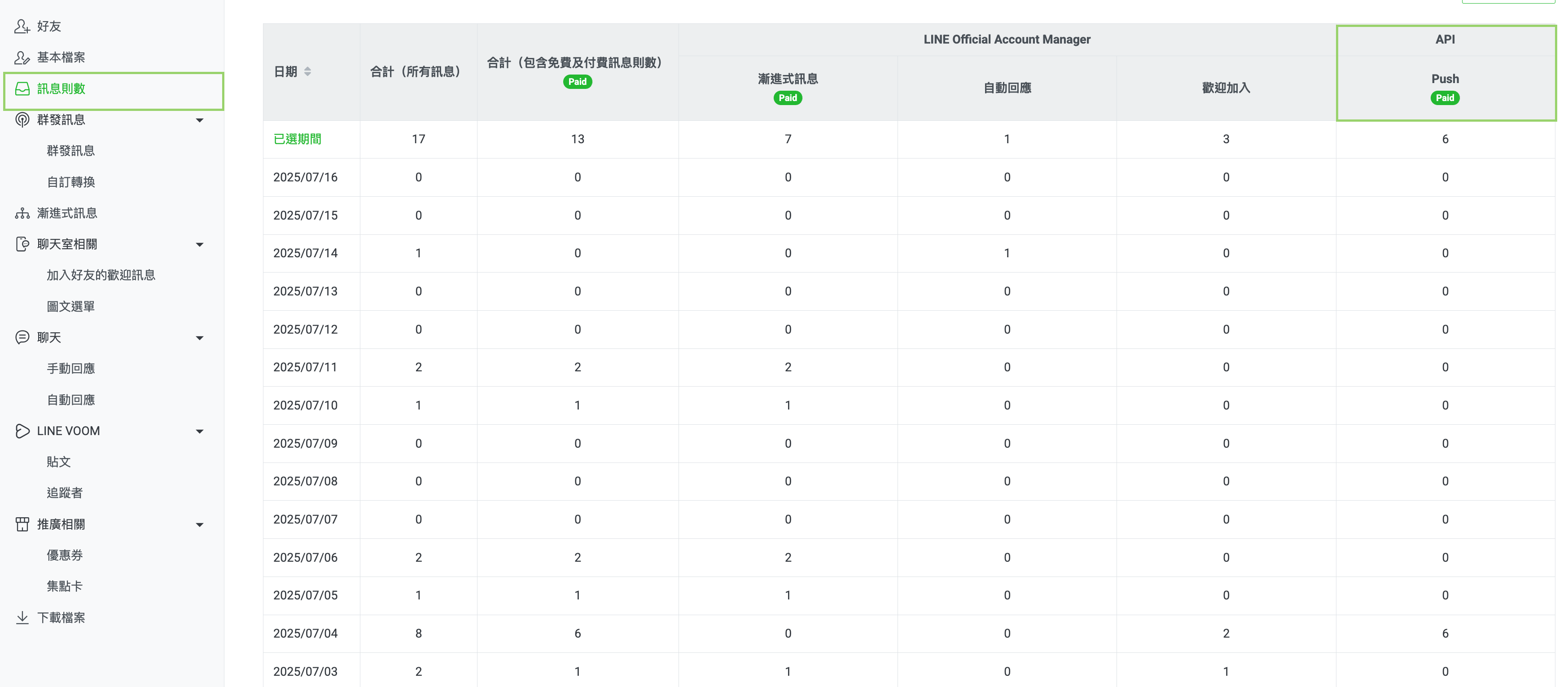The height and width of the screenshot is (687, 1568).
Task: Click the basic profile (基本檔案) icon
Action: tap(22, 57)
